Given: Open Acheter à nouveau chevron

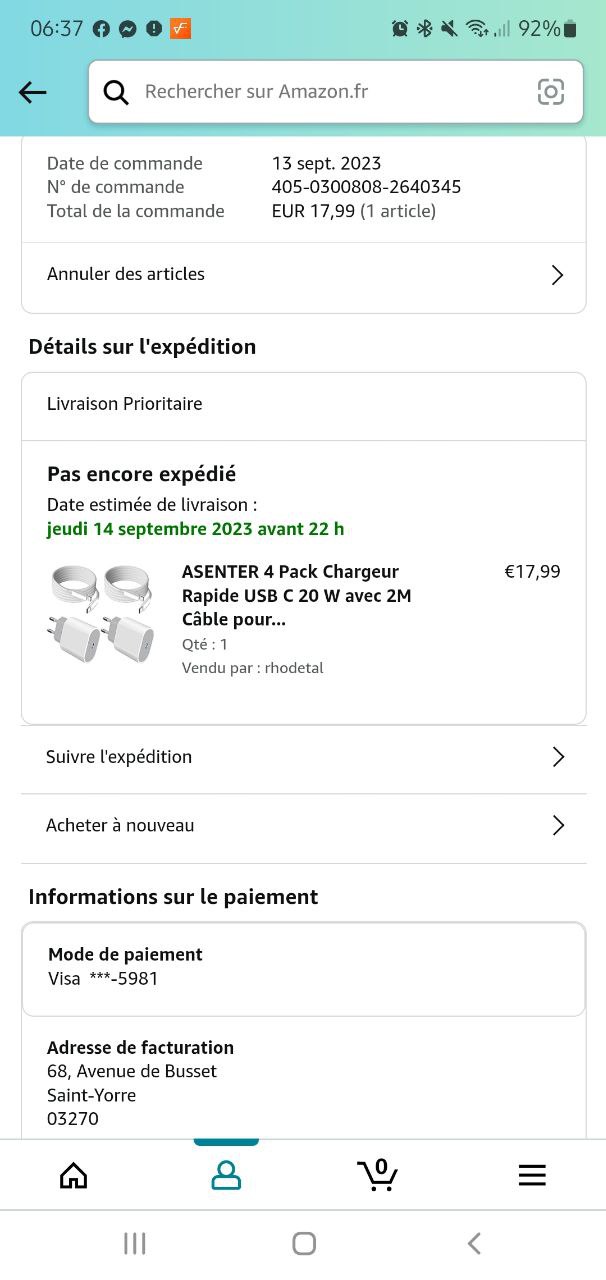Looking at the screenshot, I should coord(558,826).
